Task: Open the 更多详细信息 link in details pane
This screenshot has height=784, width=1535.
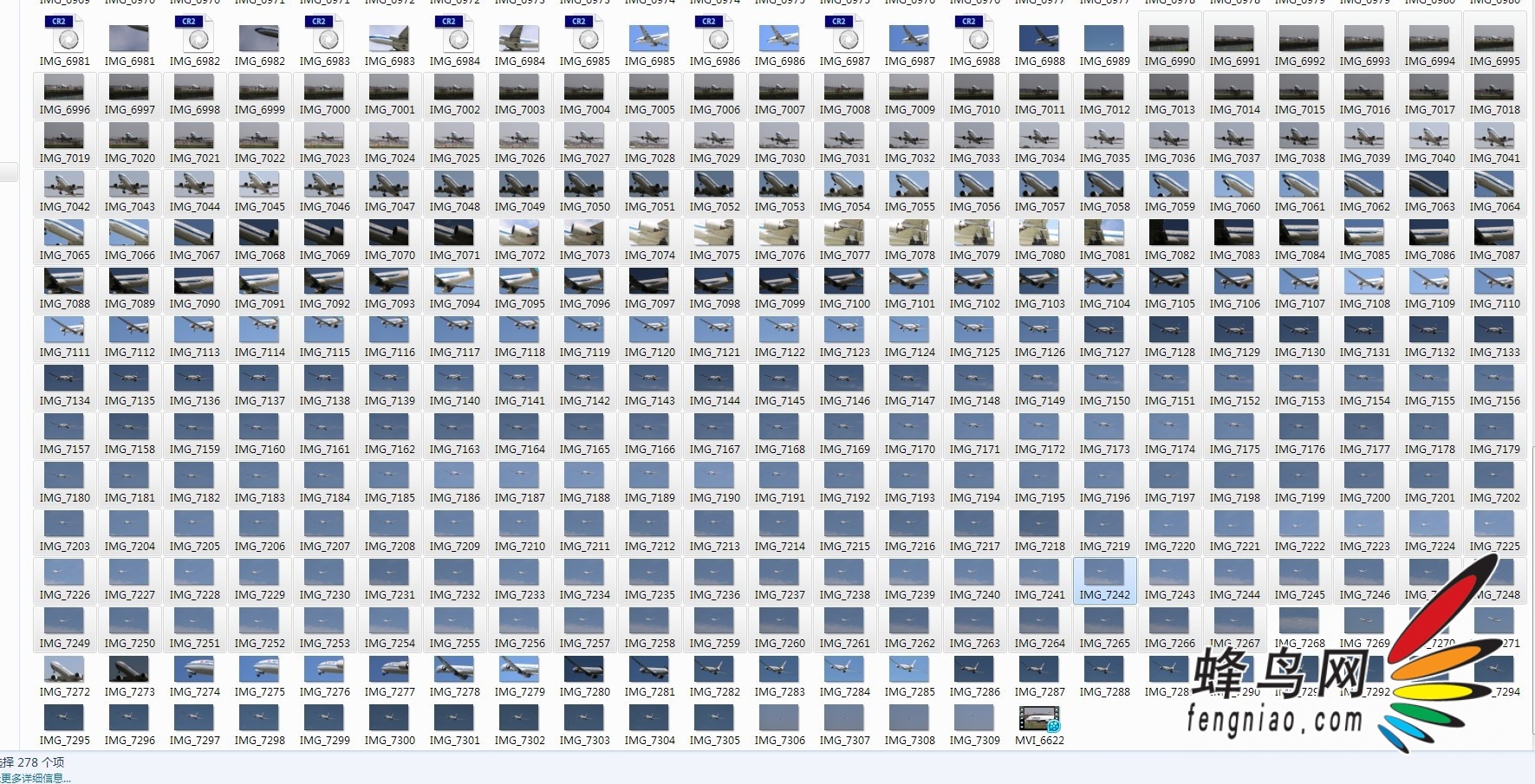Action: 36,778
